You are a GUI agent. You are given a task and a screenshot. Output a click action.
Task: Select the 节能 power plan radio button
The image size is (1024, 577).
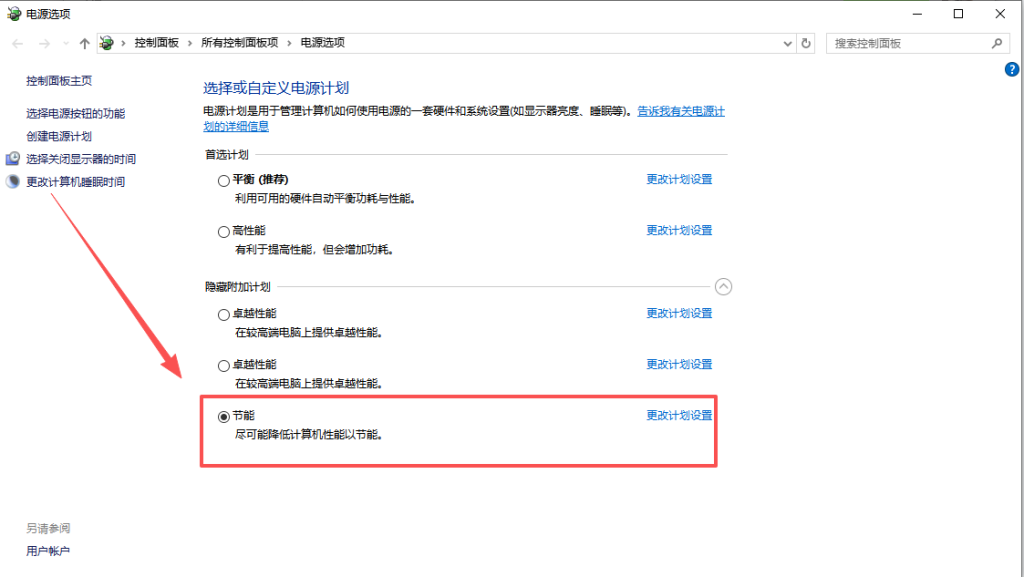[x=224, y=416]
